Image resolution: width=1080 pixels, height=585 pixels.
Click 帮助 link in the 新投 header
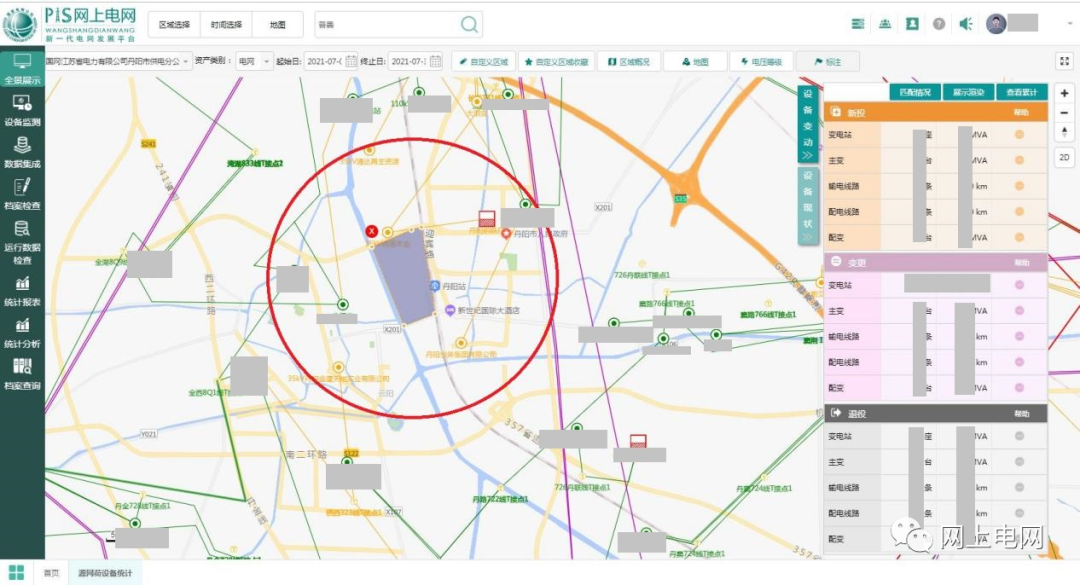point(1021,112)
